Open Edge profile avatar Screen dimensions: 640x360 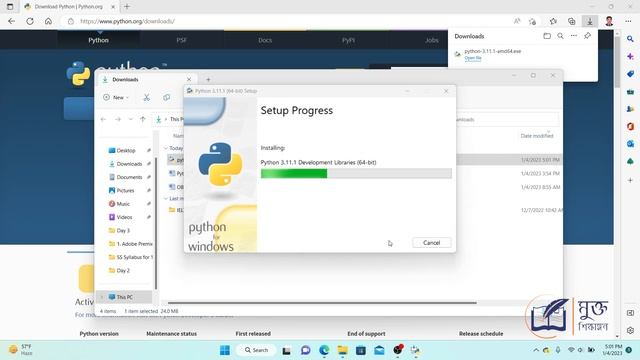click(609, 21)
